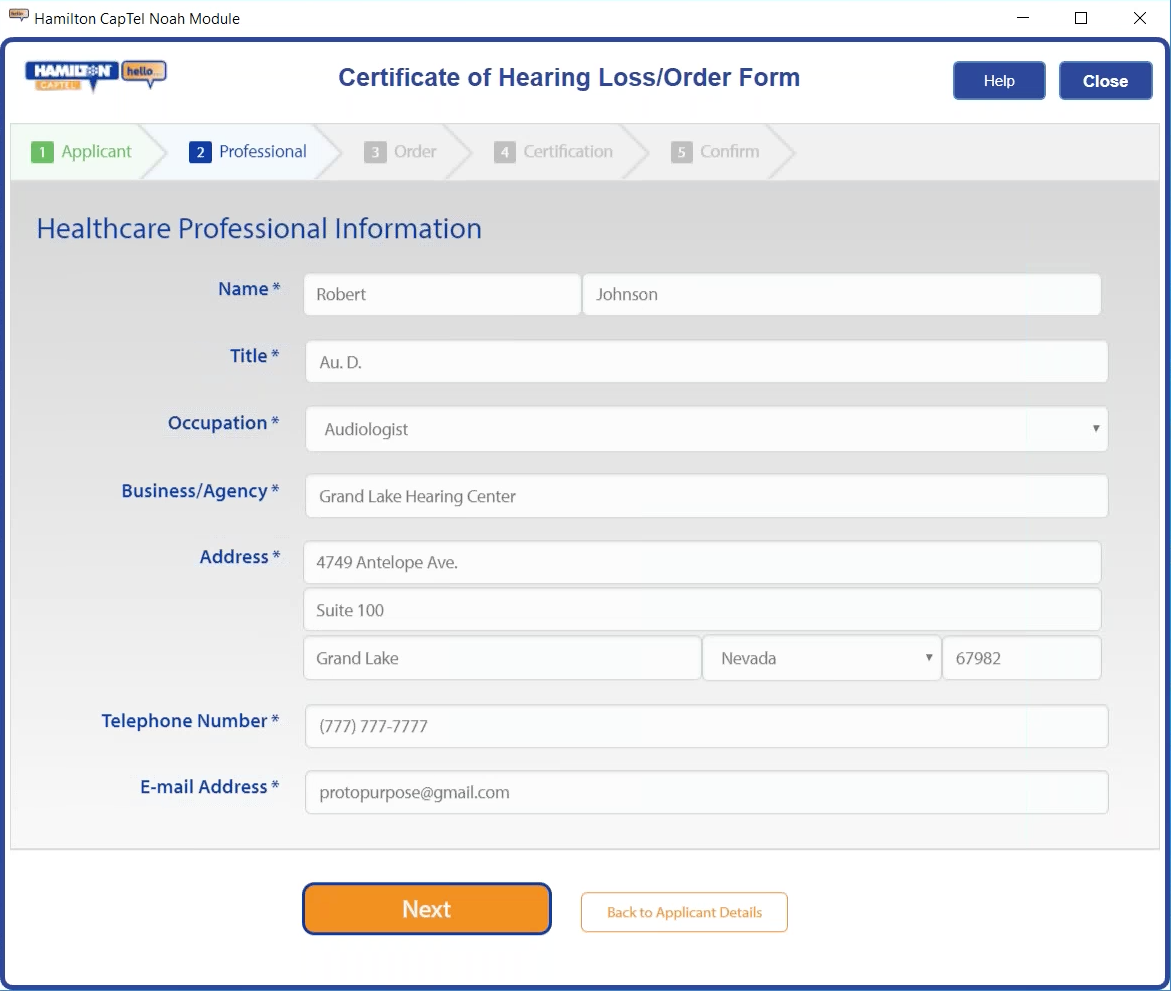Screen dimensions: 1171x991
Task: Click the Occupation dropdown arrow
Action: (1094, 428)
